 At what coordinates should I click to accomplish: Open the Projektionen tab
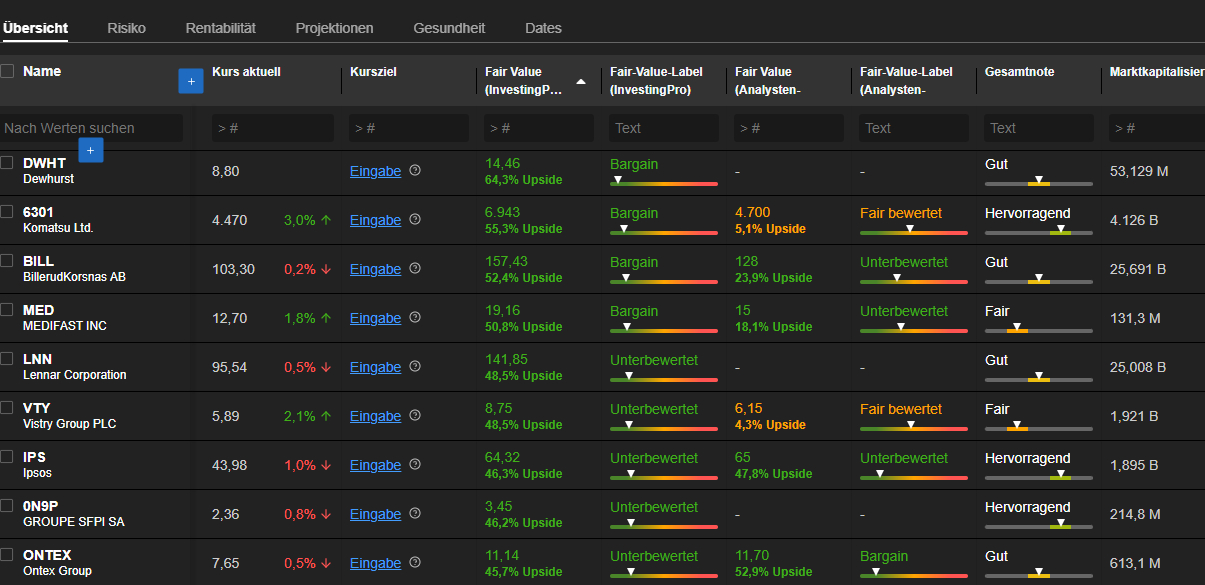(334, 28)
